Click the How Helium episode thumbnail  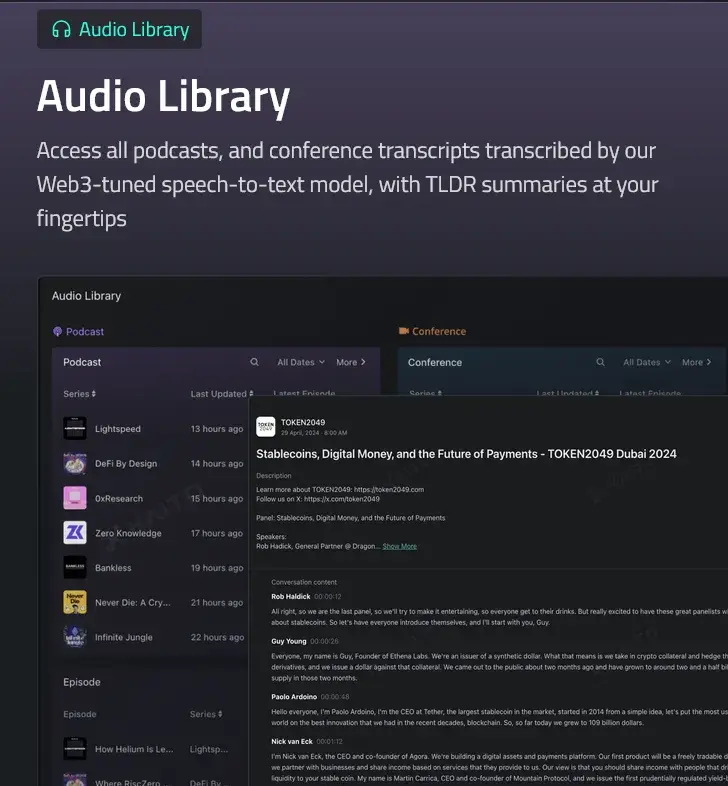(75, 748)
